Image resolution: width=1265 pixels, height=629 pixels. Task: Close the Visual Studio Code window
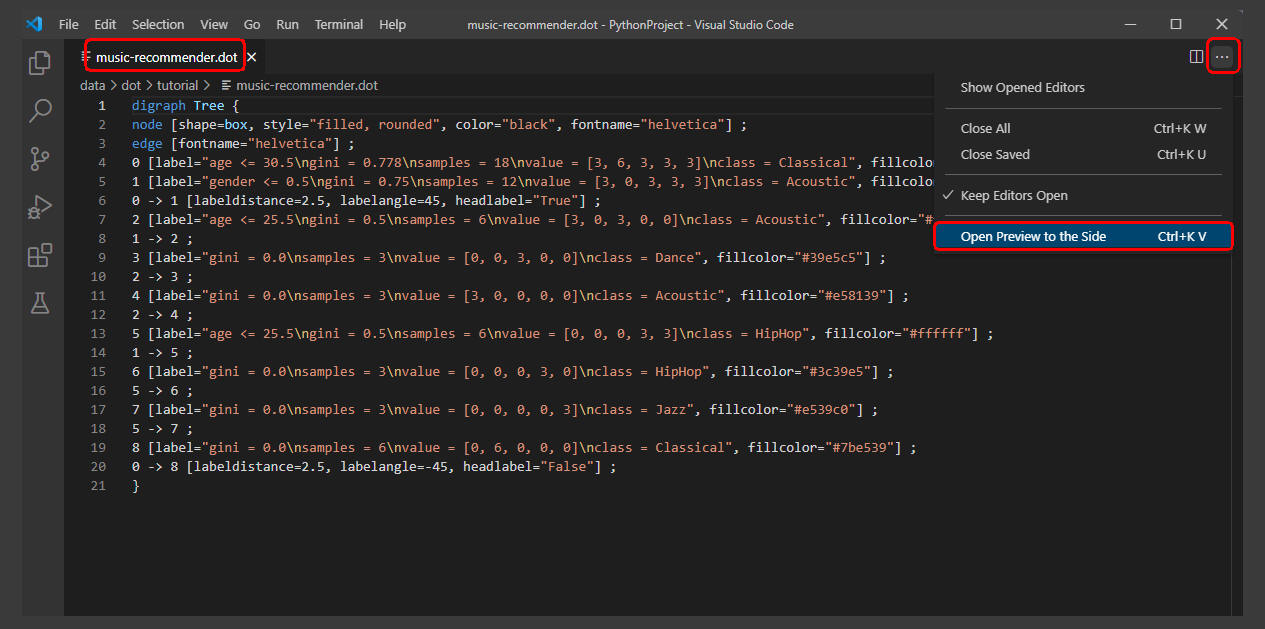(1222, 24)
